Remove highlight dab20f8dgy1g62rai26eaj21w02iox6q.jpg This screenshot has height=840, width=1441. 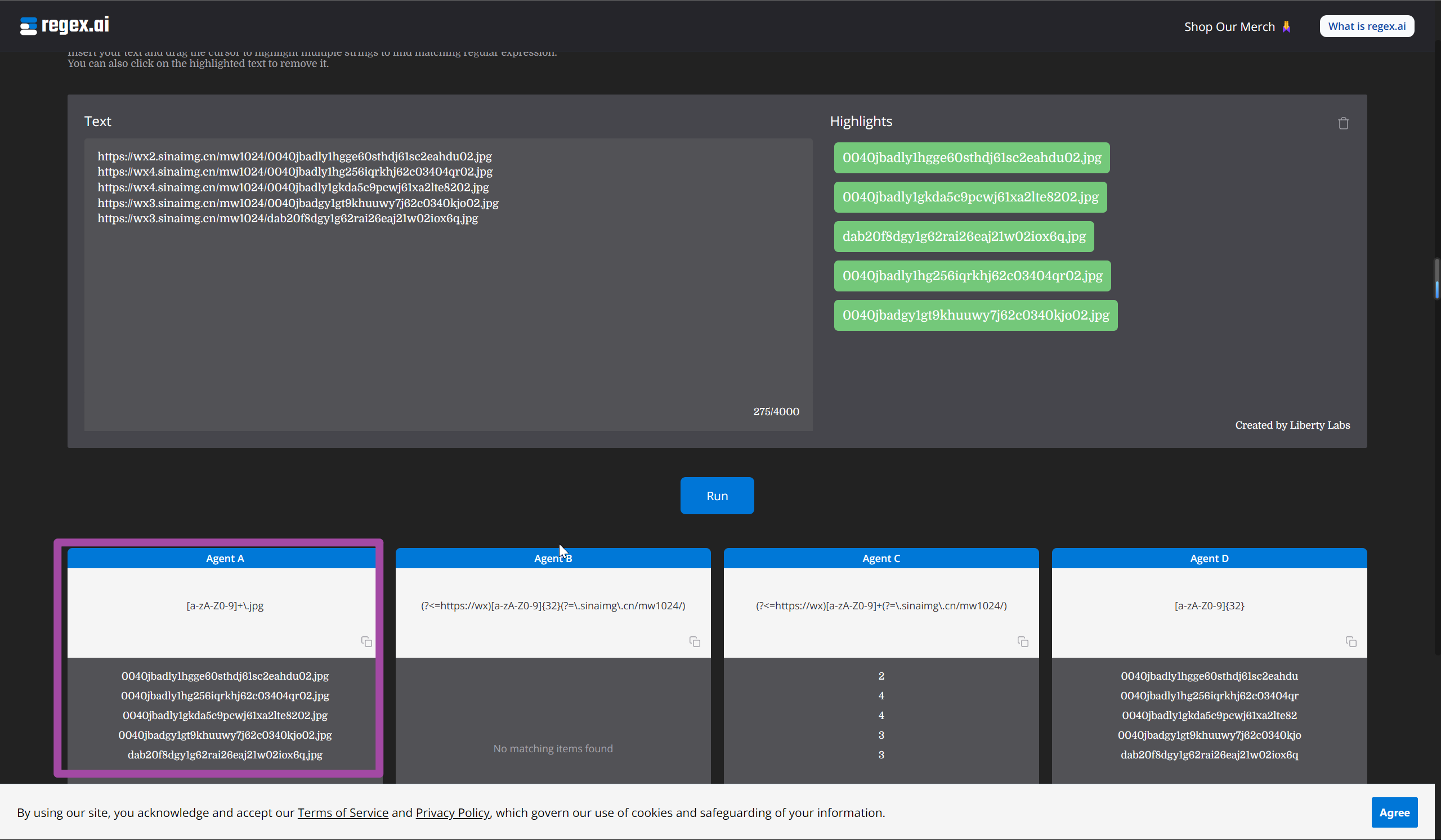964,236
